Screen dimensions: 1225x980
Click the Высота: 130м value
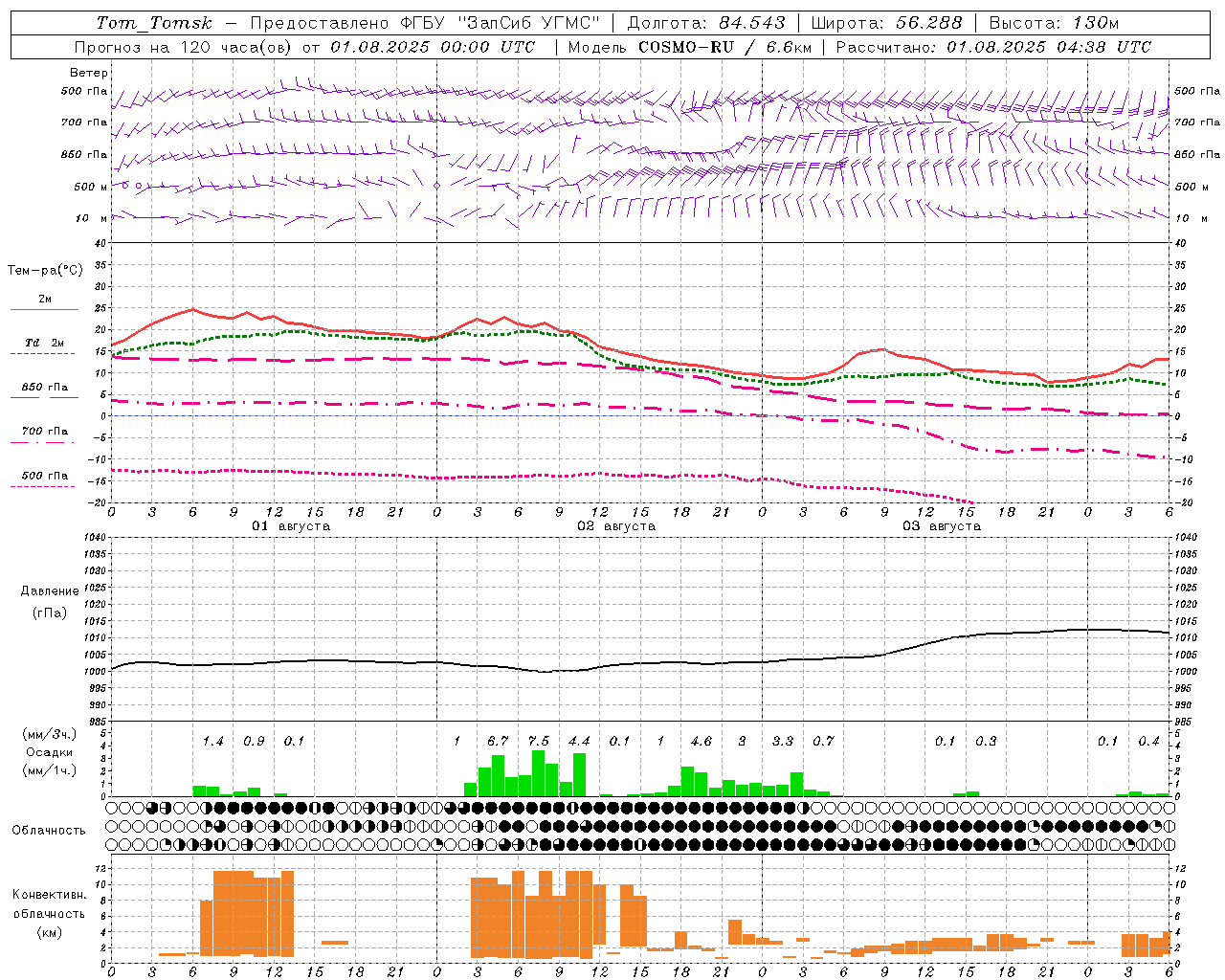(1053, 23)
